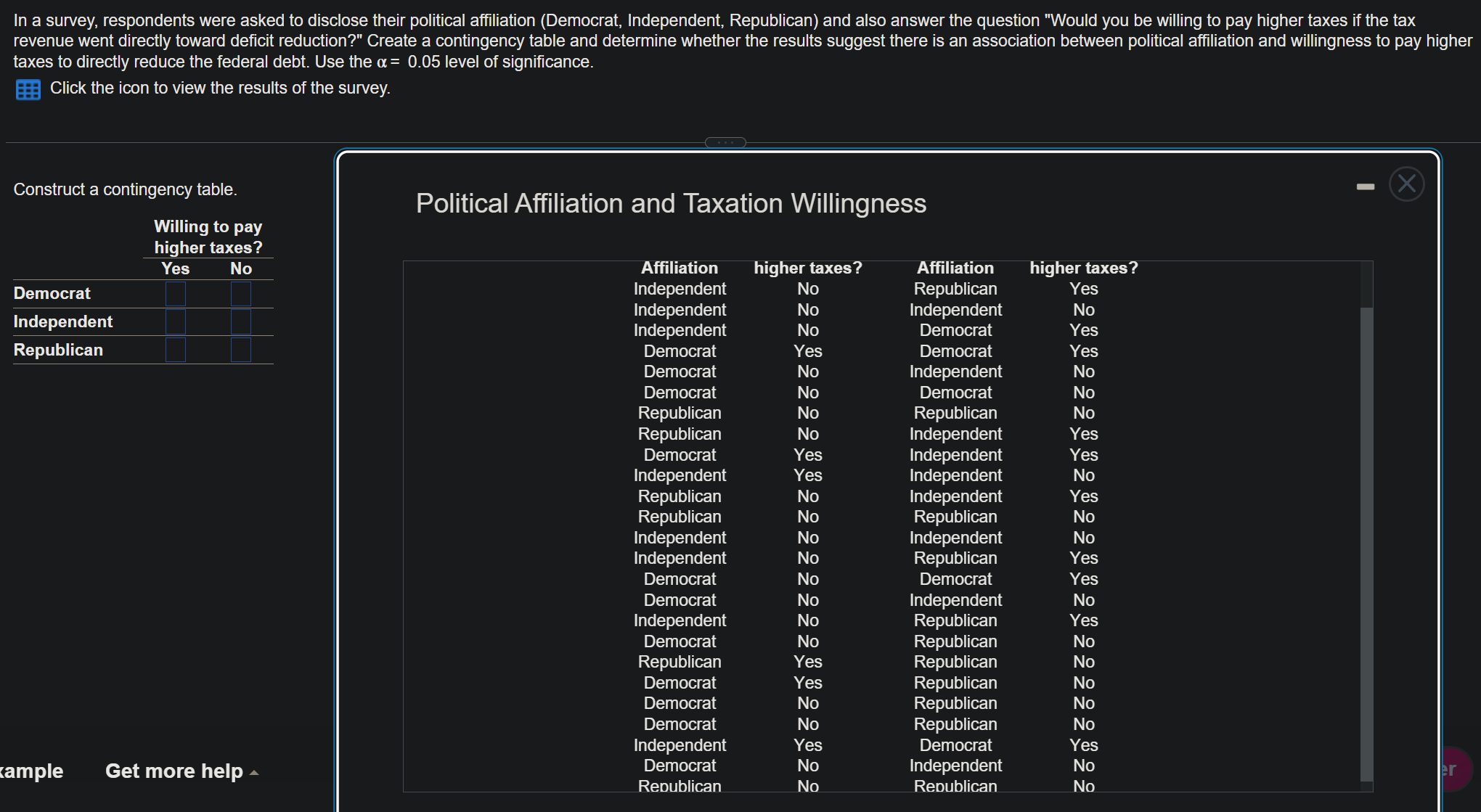This screenshot has height=812, width=1481.
Task: Click the upward arrow beside Get more help
Action: click(254, 773)
